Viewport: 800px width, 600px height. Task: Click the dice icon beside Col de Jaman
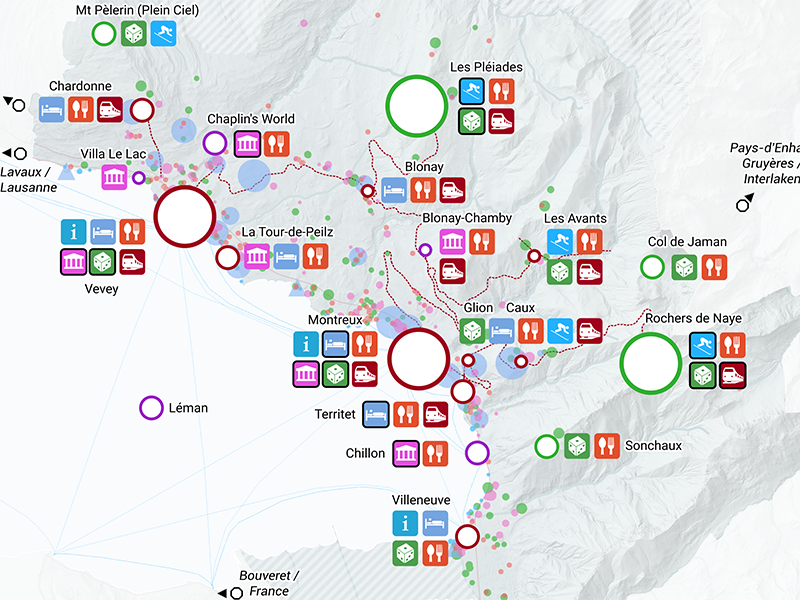tap(685, 267)
